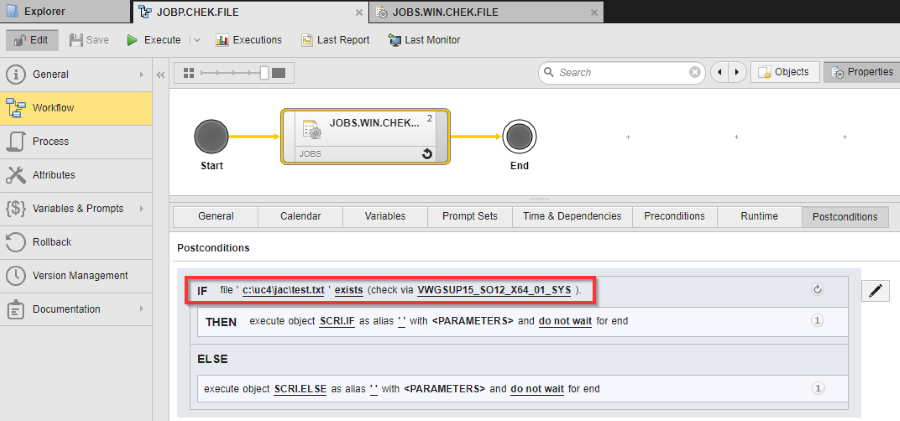The width and height of the screenshot is (900, 421).
Task: Adjust the workflow zoom slider handle
Action: tap(265, 73)
